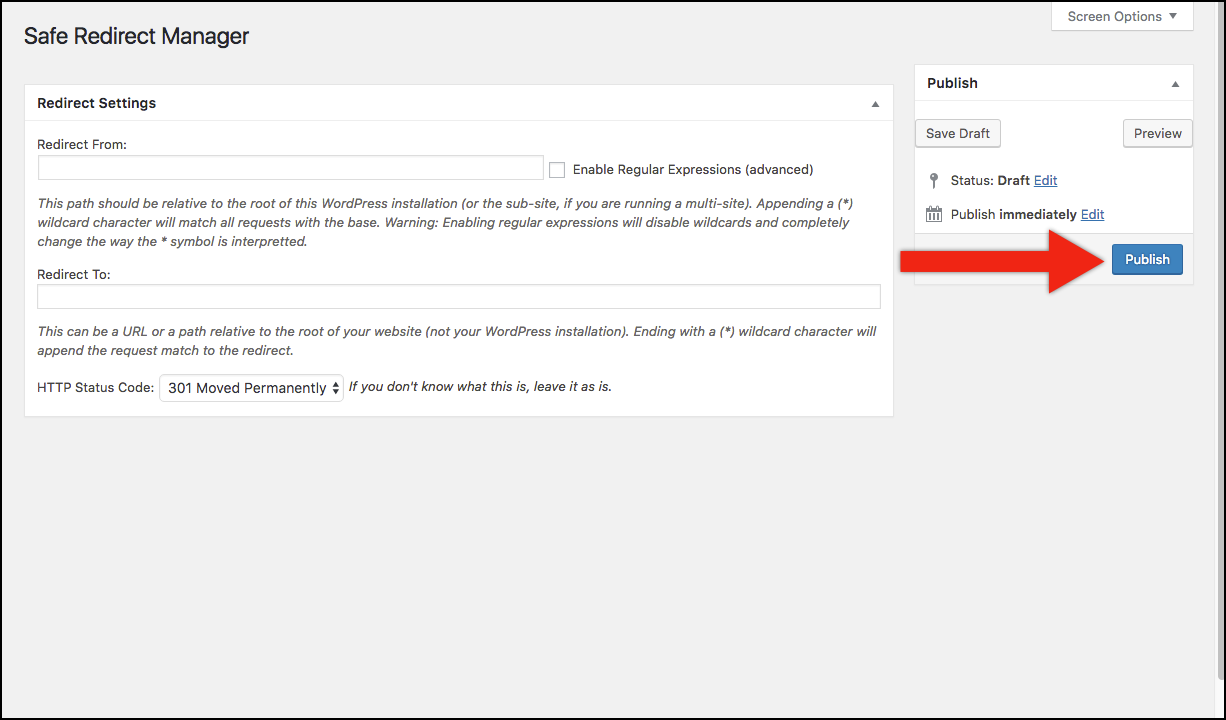Screen dimensions: 1226x720
Task: Click the Redirect Settings panel title
Action: click(x=96, y=103)
